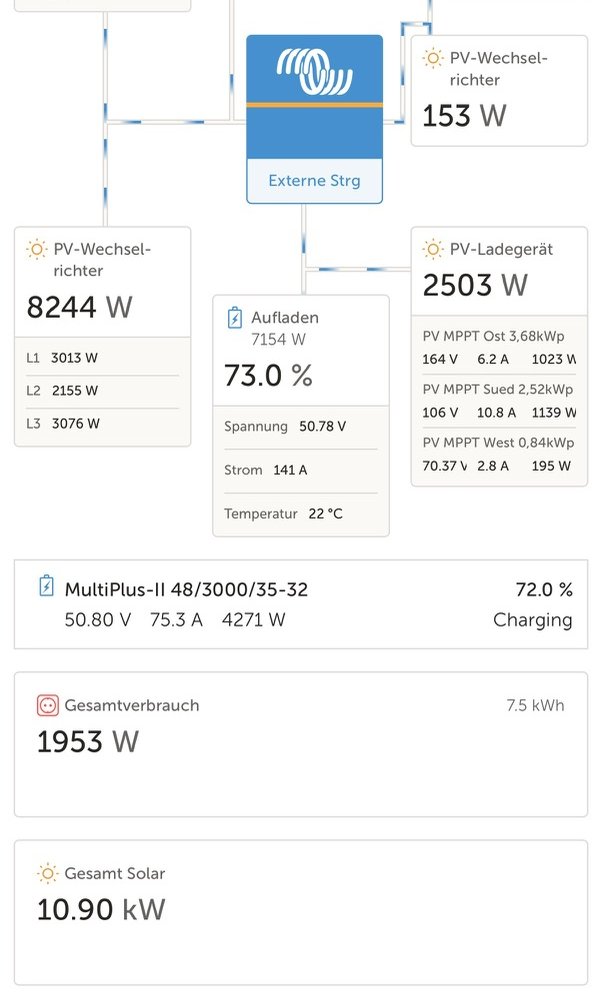The image size is (601, 996).
Task: Click the Victron inverter logo icon
Action: coord(314,70)
